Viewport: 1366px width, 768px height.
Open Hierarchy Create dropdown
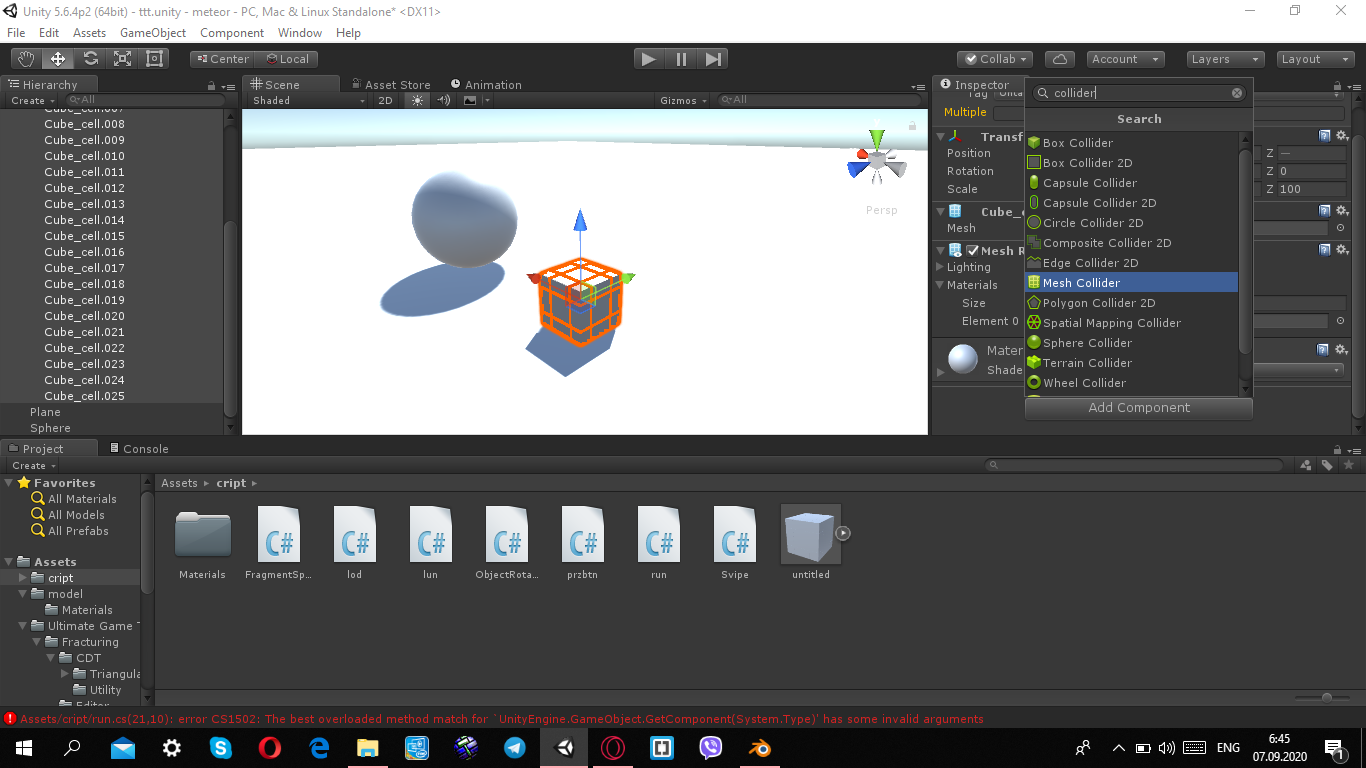(32, 100)
